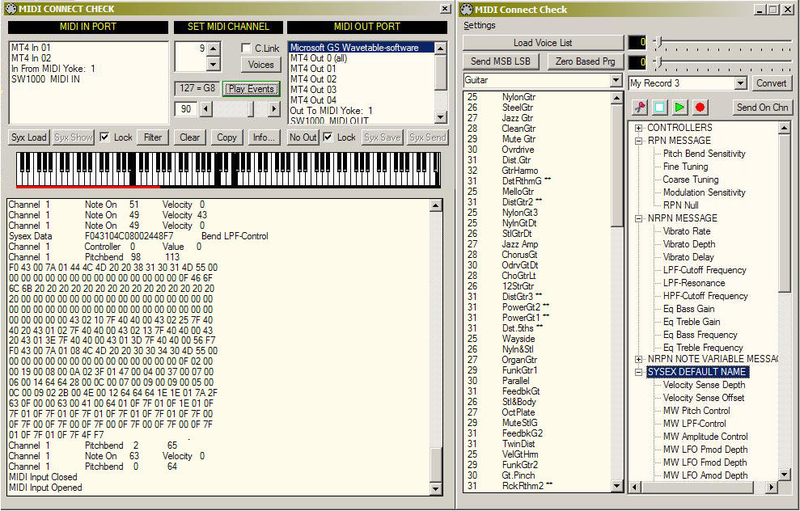This screenshot has height=511, width=800.
Task: Click the Zero Based Prg button
Action: pyautogui.click(x=585, y=62)
